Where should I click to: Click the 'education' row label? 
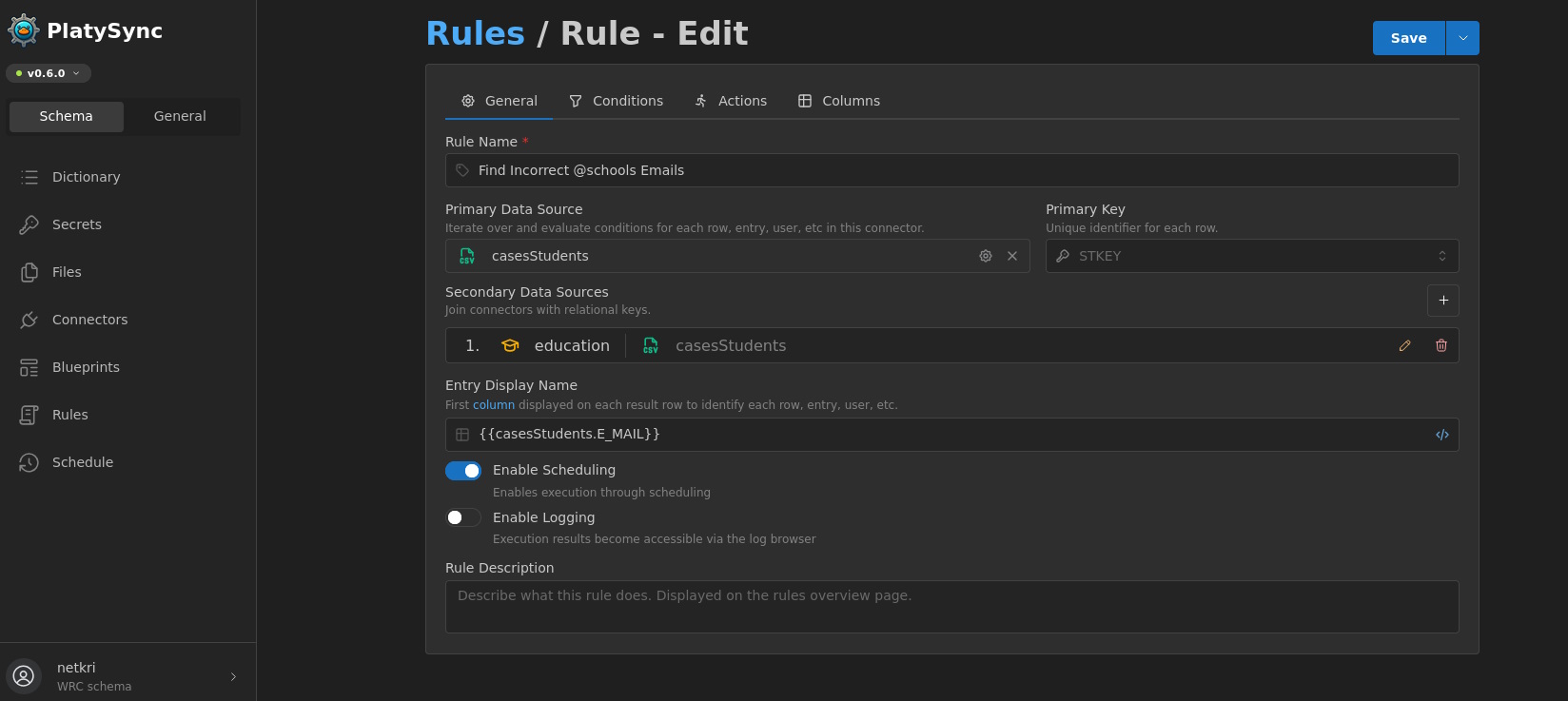point(572,346)
